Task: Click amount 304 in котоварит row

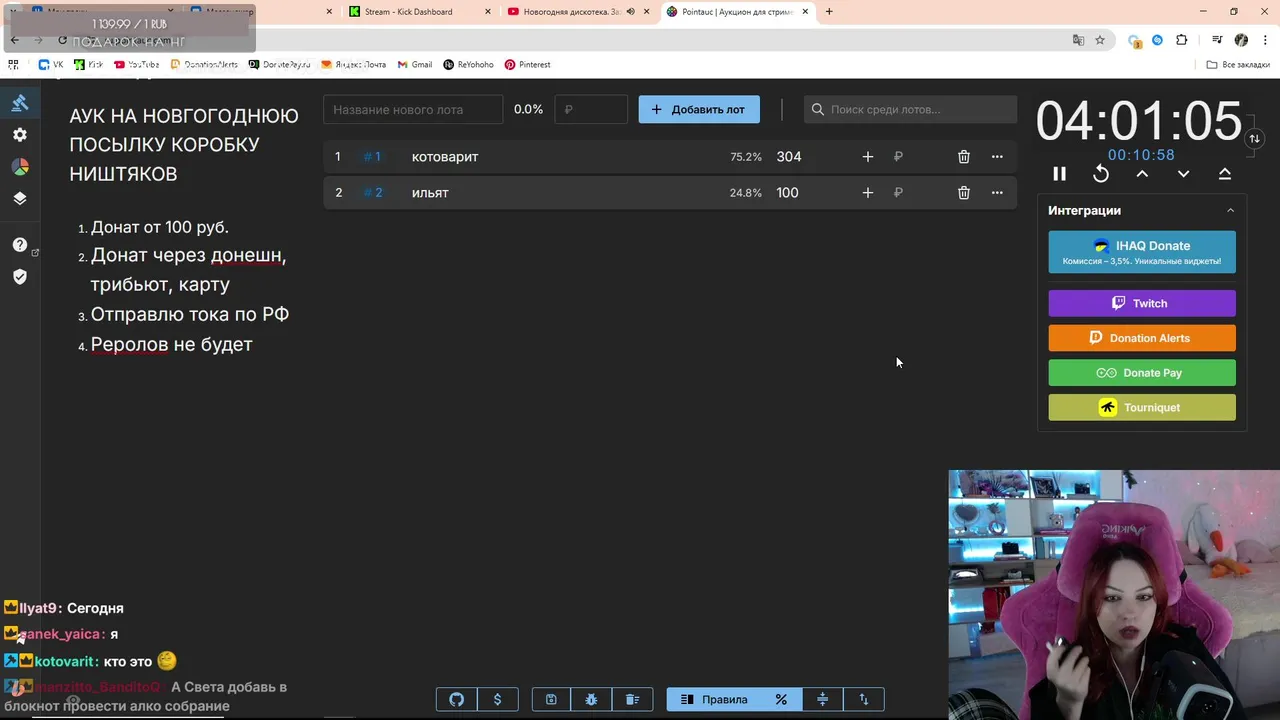Action: pos(789,157)
